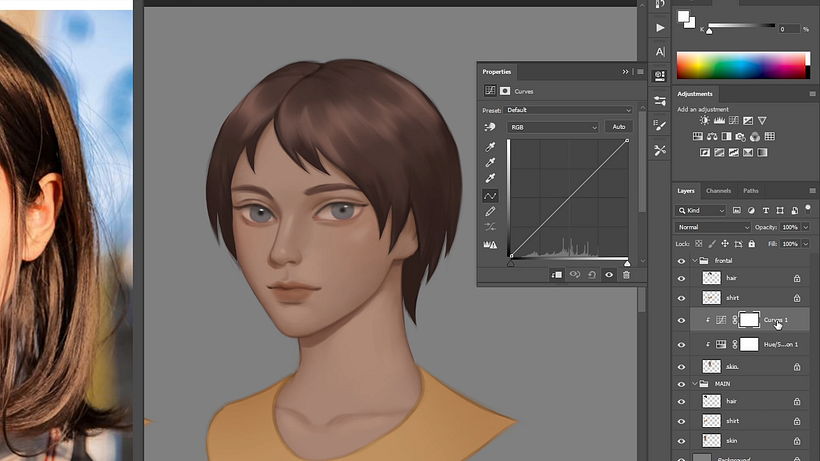The height and width of the screenshot is (461, 820).
Task: Open the Actions panel play icon
Action: (660, 28)
